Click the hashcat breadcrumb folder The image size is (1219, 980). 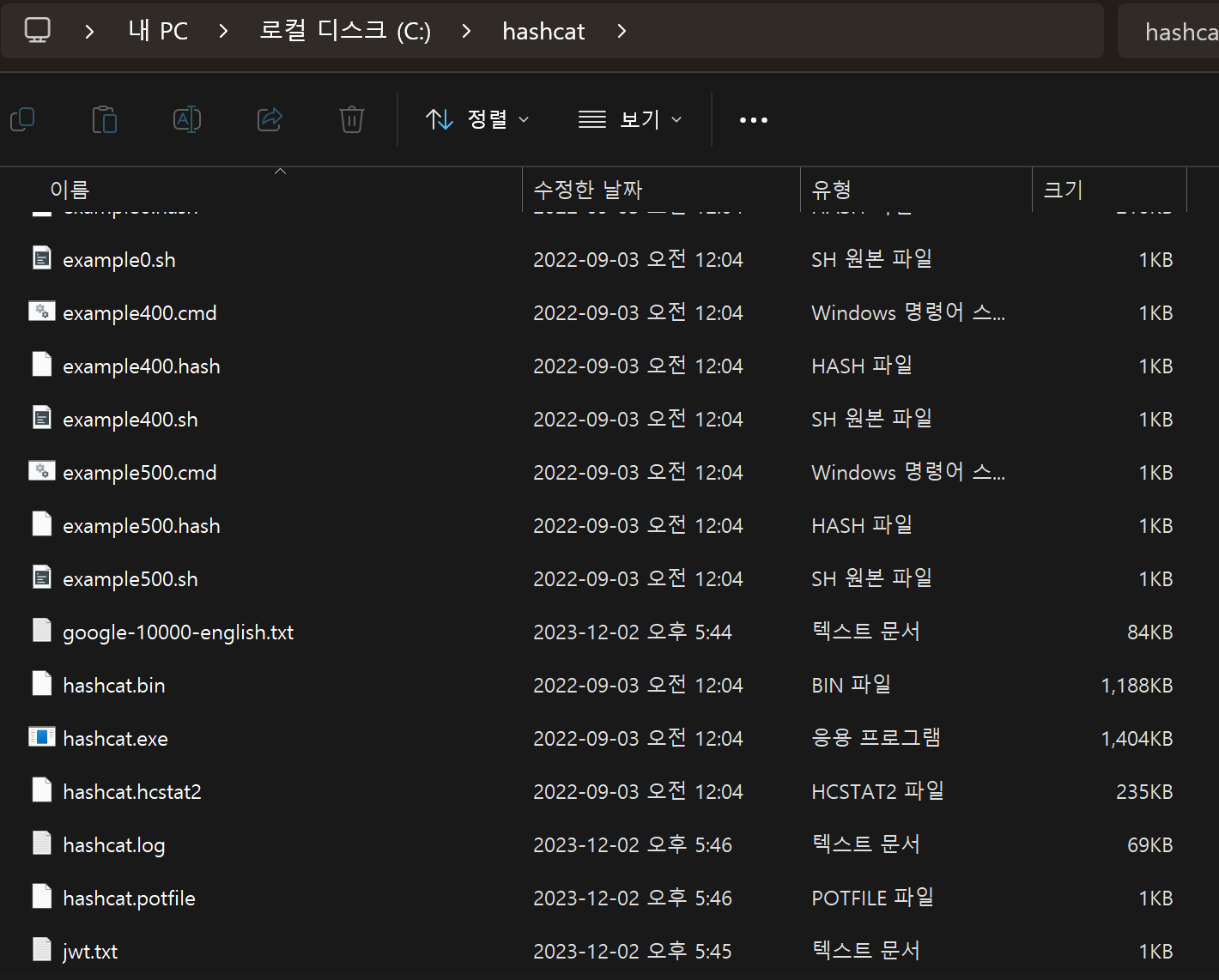coord(543,32)
